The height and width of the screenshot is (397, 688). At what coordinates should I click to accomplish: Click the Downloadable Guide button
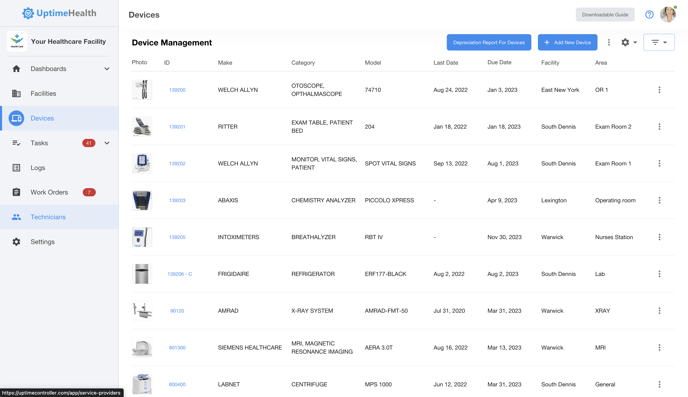tap(605, 14)
